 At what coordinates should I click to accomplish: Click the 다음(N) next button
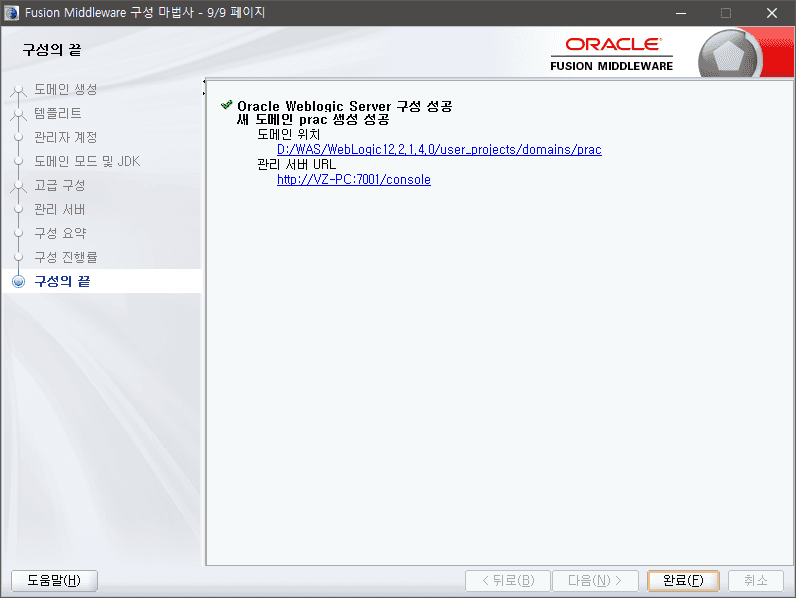pyautogui.click(x=595, y=580)
